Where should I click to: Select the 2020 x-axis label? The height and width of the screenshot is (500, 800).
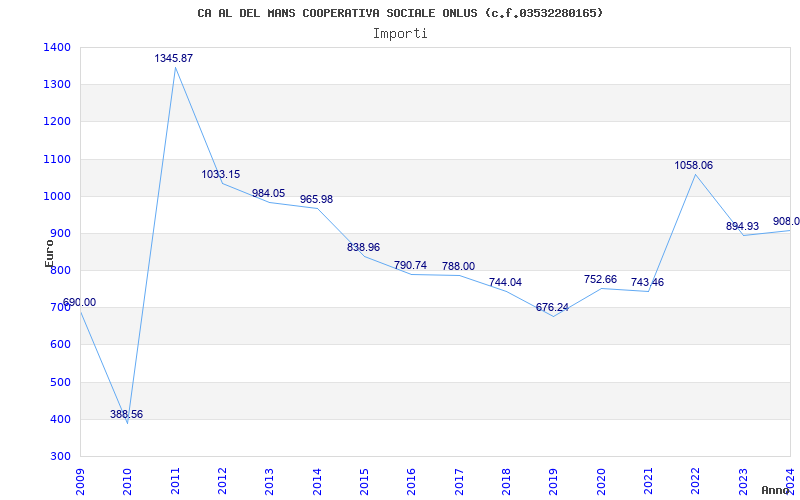(601, 482)
